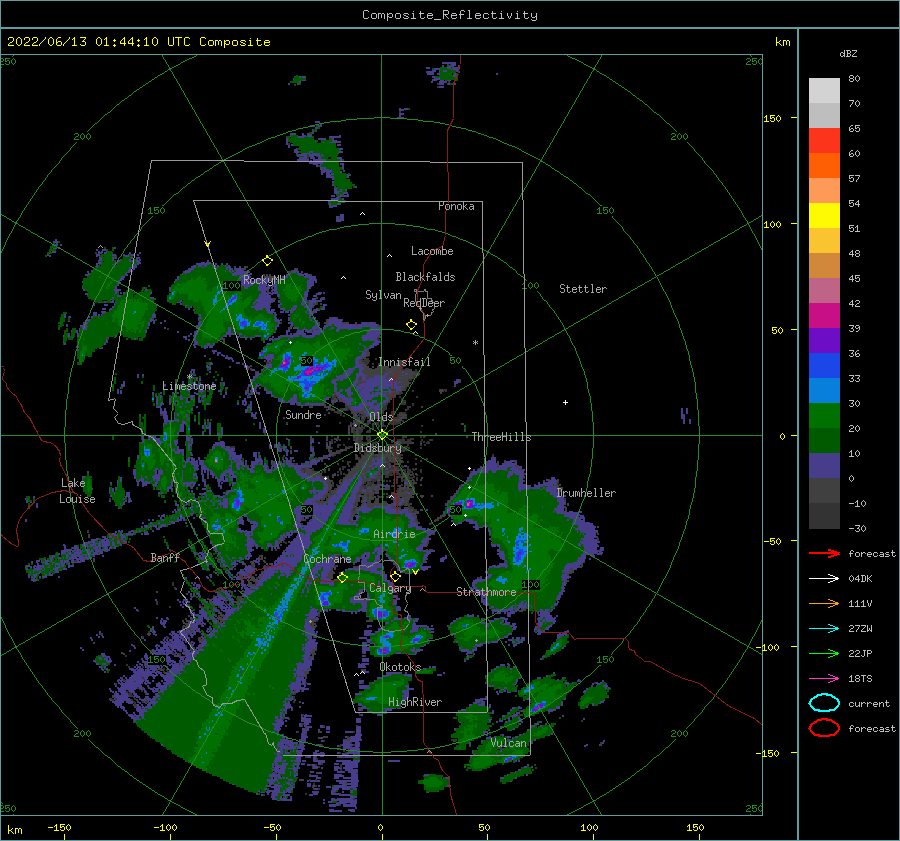Image resolution: width=900 pixels, height=841 pixels.
Task: Click the cyan current ellipse legend icon
Action: (824, 703)
